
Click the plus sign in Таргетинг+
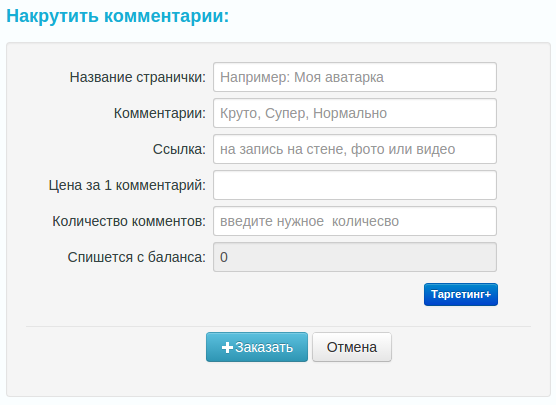pyautogui.click(x=488, y=294)
